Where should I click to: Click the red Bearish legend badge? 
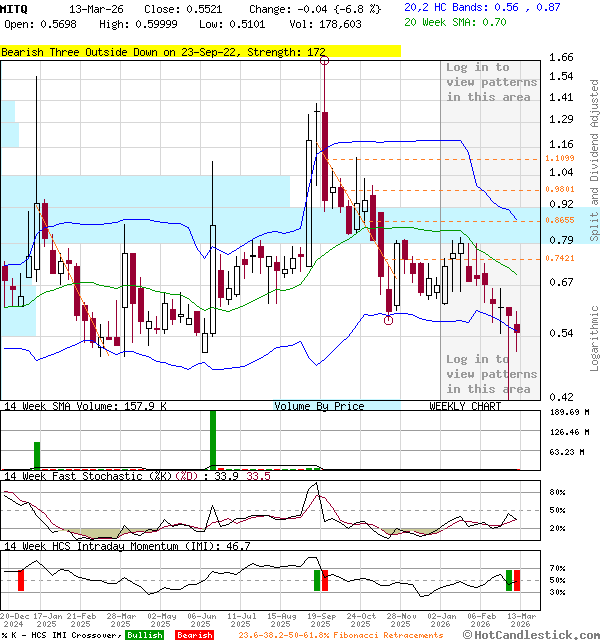point(193,635)
